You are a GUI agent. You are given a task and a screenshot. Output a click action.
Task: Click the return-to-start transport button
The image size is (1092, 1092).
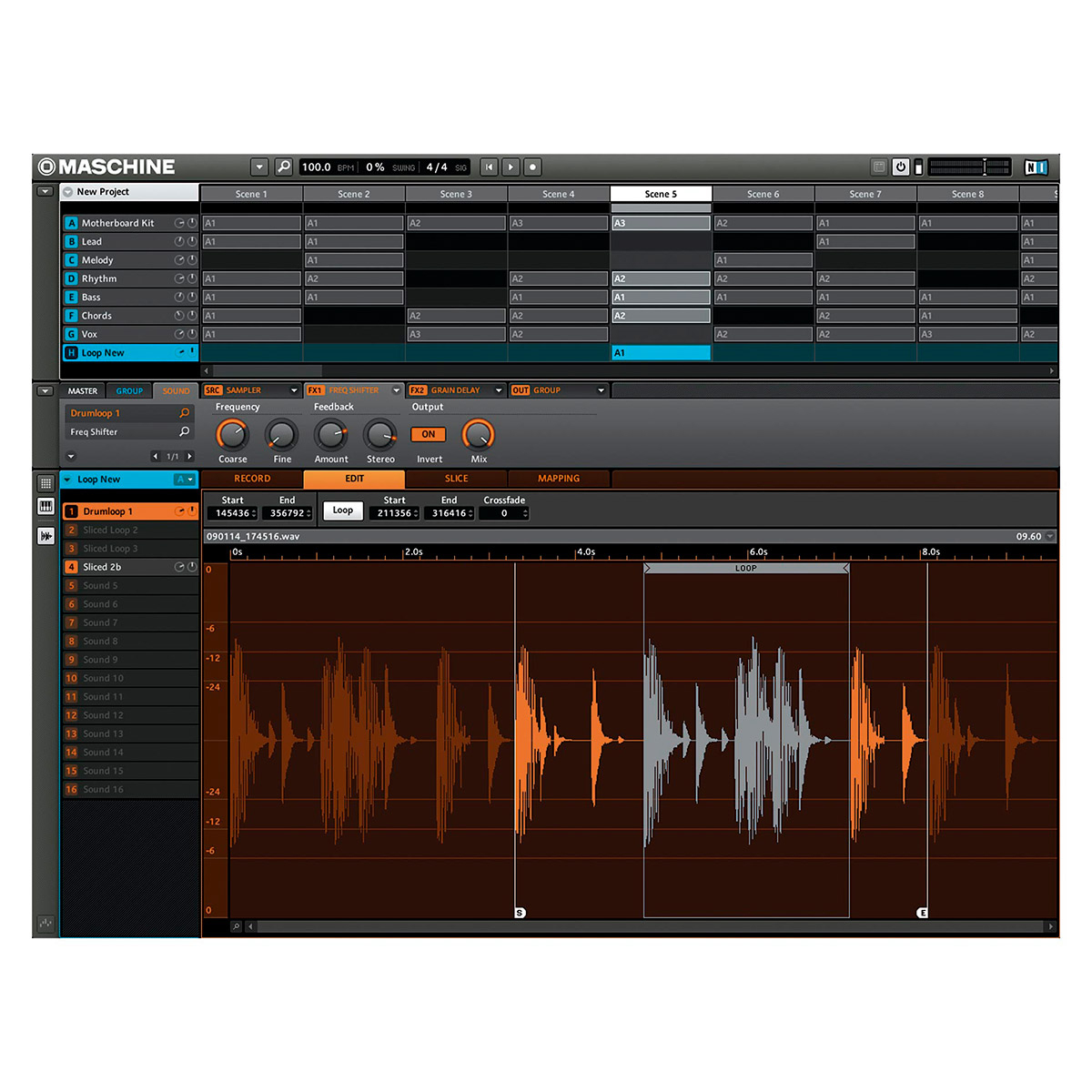pos(490,167)
